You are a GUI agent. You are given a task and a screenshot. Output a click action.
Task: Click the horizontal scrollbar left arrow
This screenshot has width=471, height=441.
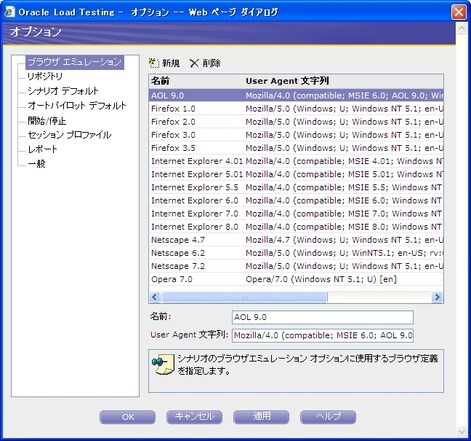pyautogui.click(x=154, y=297)
